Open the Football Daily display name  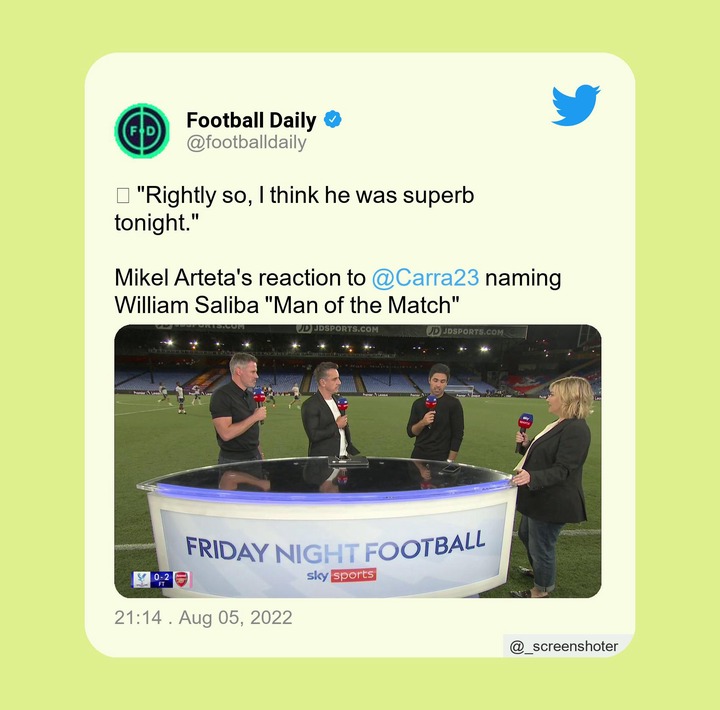pyautogui.click(x=251, y=120)
